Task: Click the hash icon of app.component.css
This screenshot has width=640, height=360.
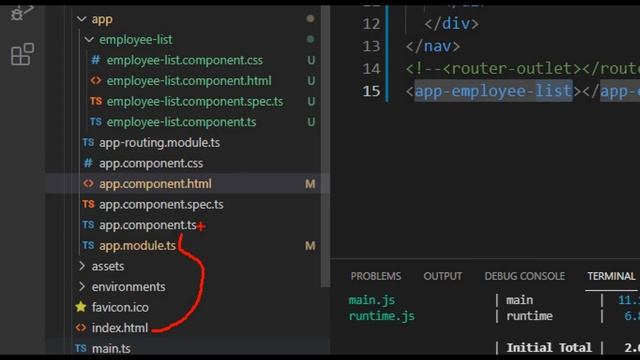Action: pyautogui.click(x=88, y=163)
